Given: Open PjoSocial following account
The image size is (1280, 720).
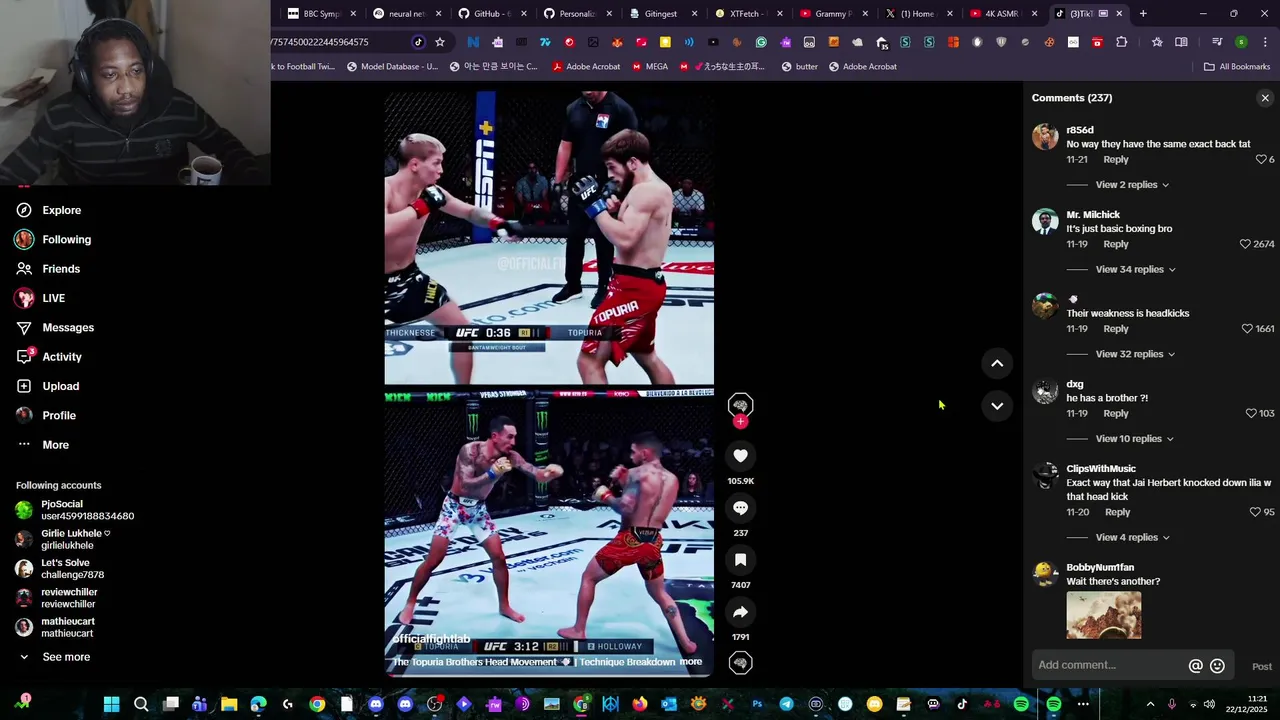Looking at the screenshot, I should pos(75,510).
